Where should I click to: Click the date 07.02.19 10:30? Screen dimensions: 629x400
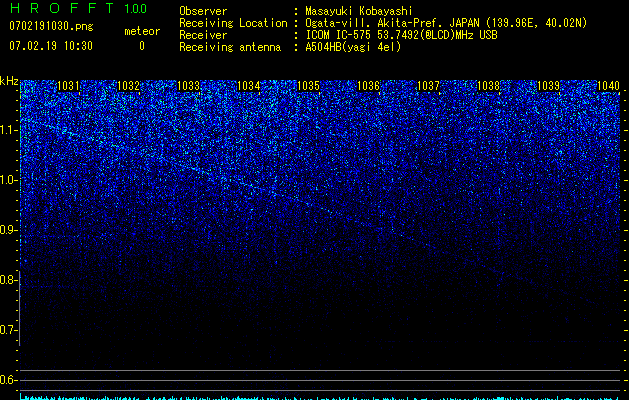point(51,45)
